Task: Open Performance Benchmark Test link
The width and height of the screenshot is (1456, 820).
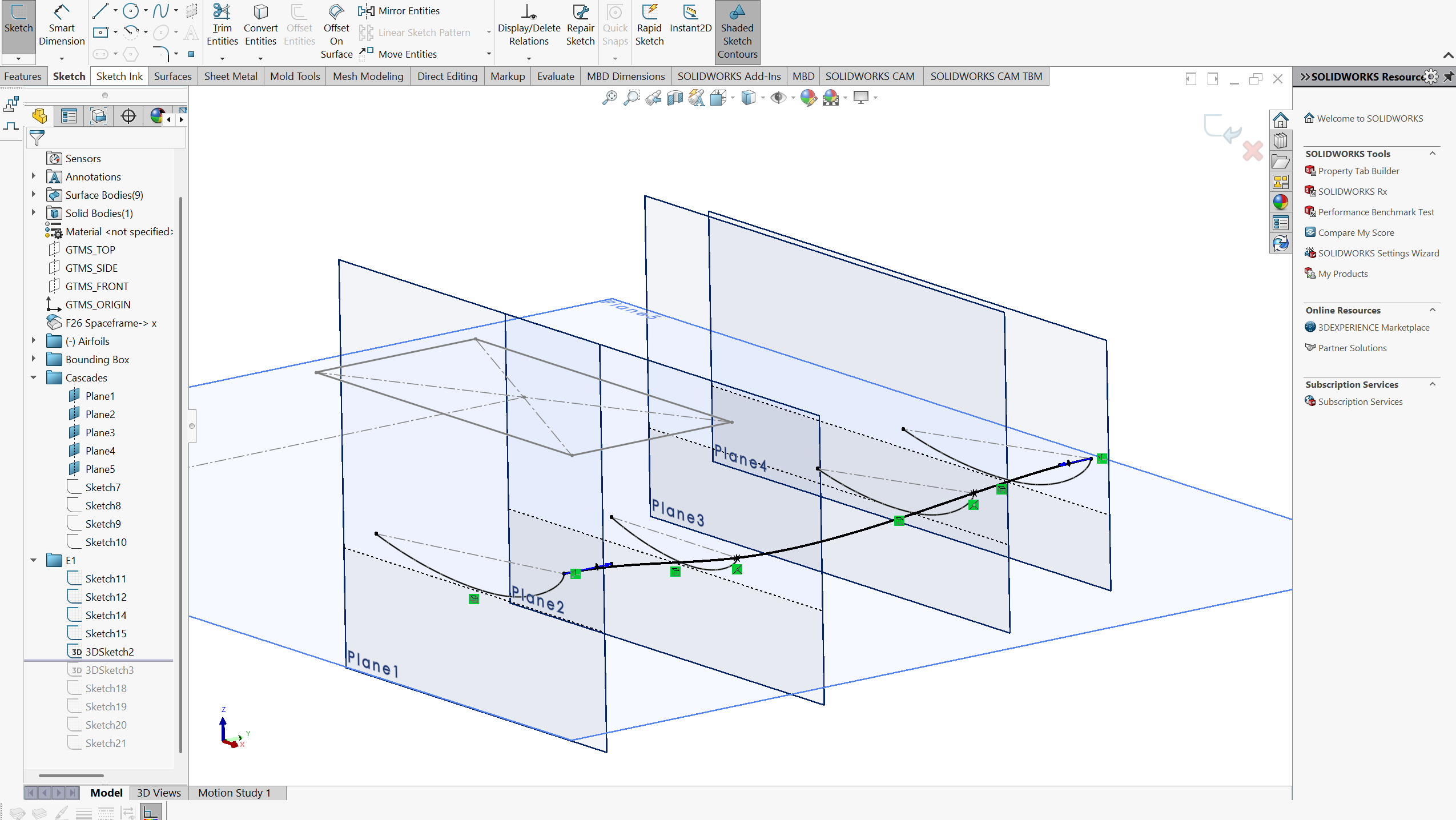Action: (x=1375, y=212)
